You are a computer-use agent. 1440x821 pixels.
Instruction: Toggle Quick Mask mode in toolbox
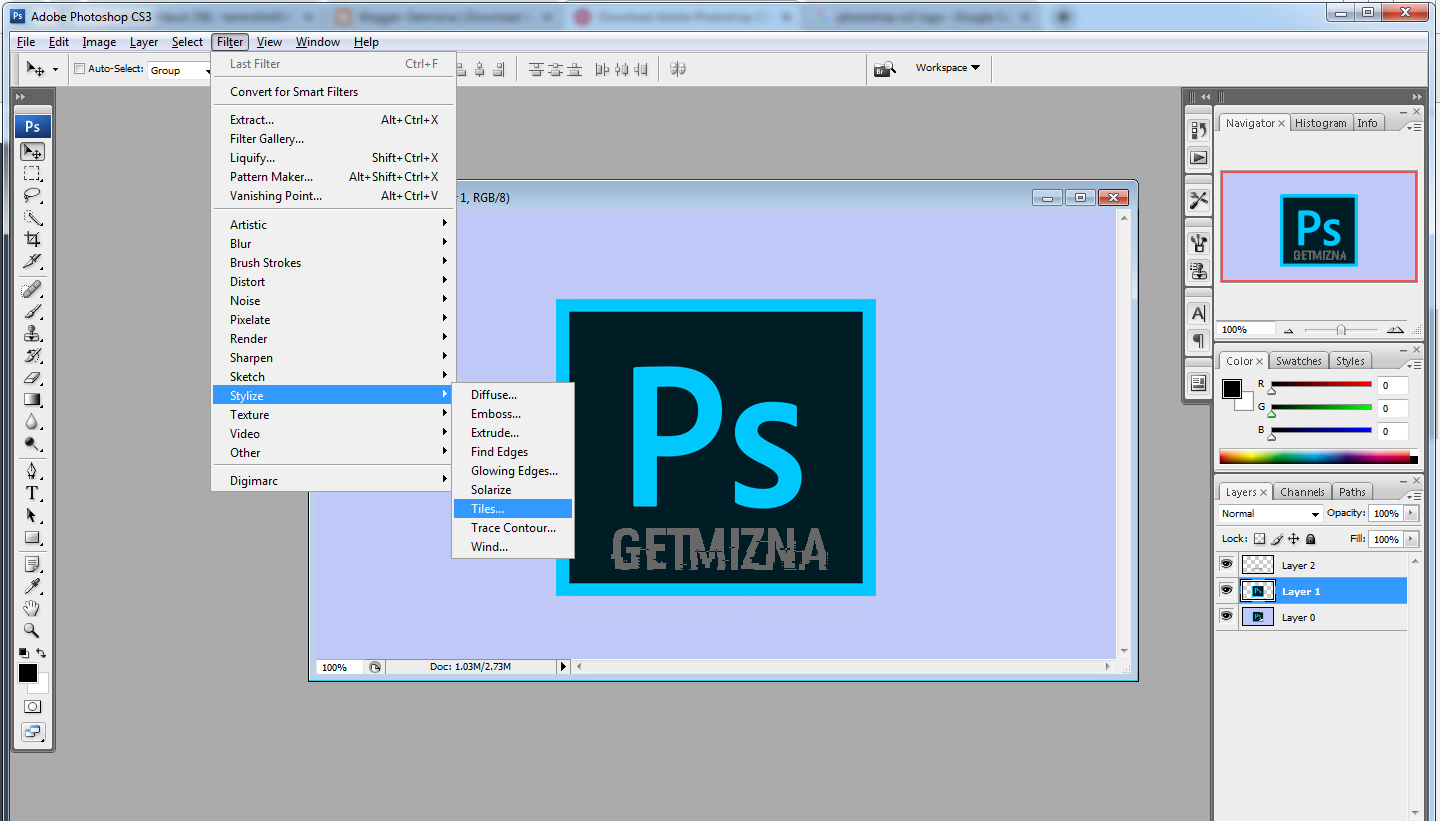33,706
